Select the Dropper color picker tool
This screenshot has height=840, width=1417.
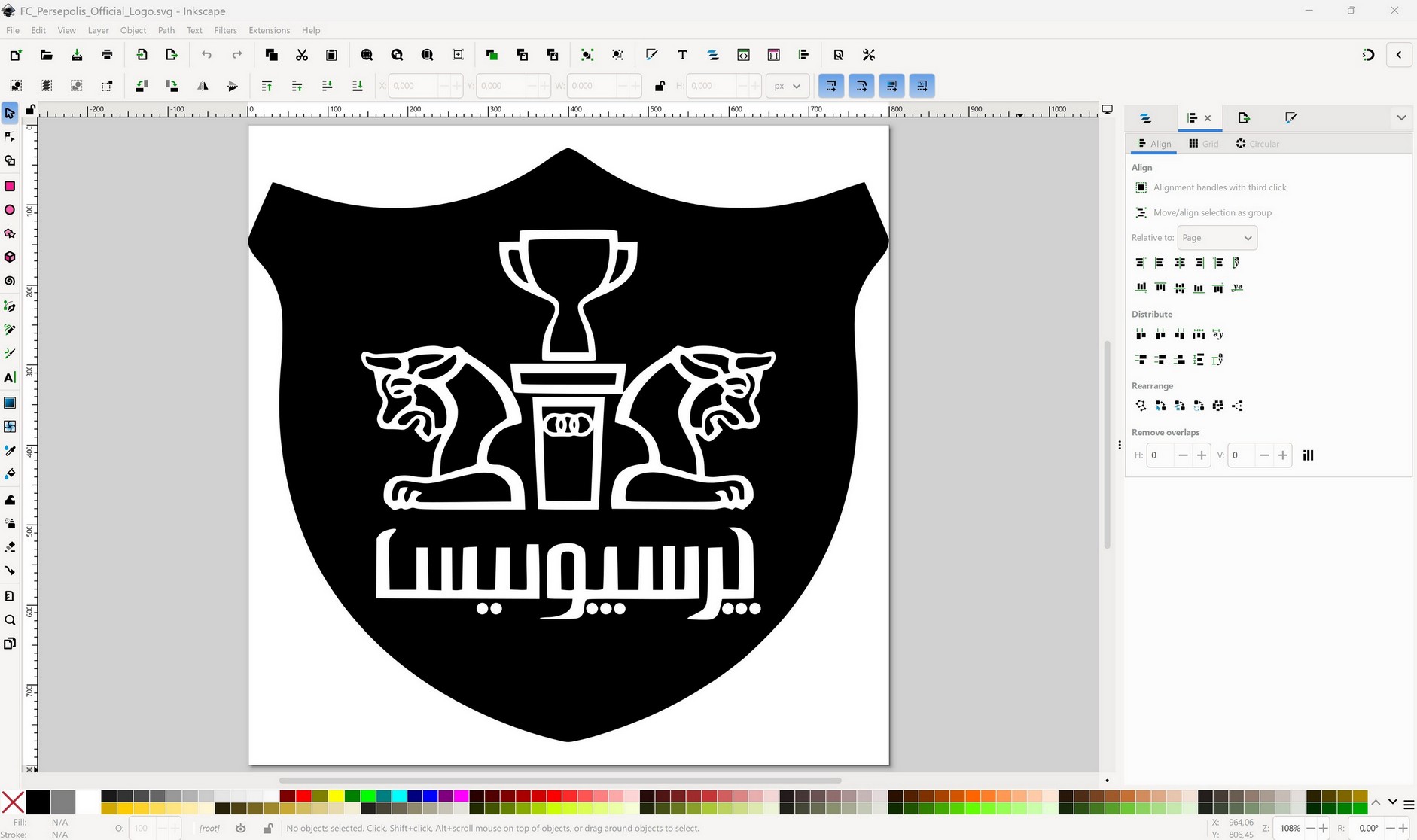(x=10, y=451)
